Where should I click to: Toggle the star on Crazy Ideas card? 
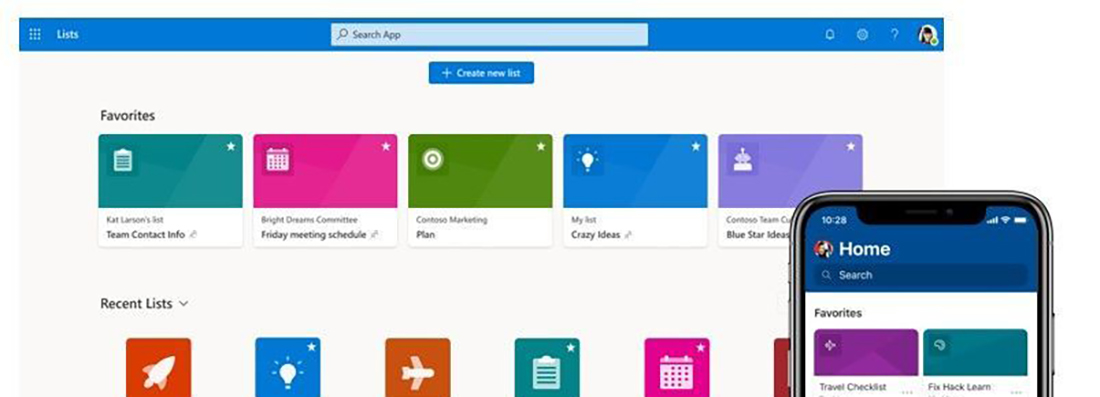(696, 147)
